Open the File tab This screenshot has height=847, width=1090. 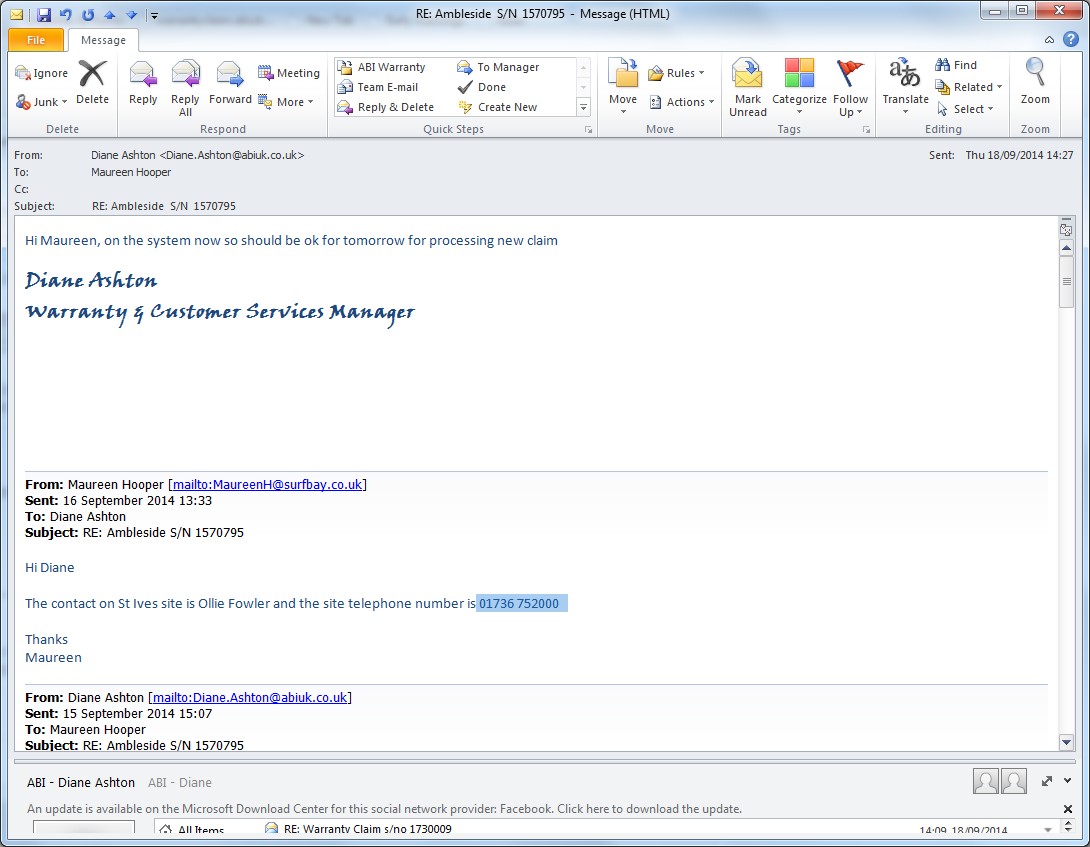[36, 40]
